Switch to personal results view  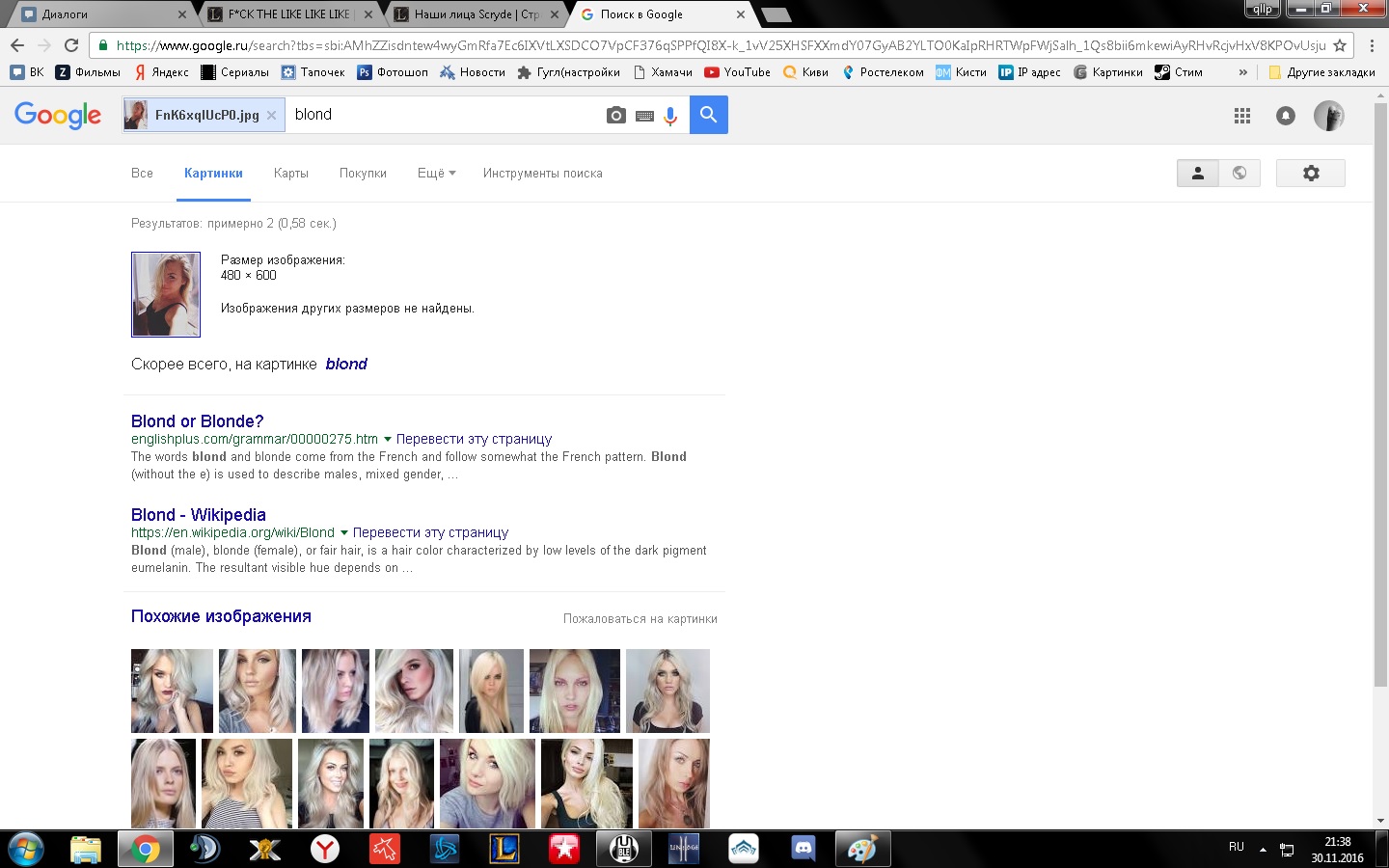click(x=1197, y=174)
